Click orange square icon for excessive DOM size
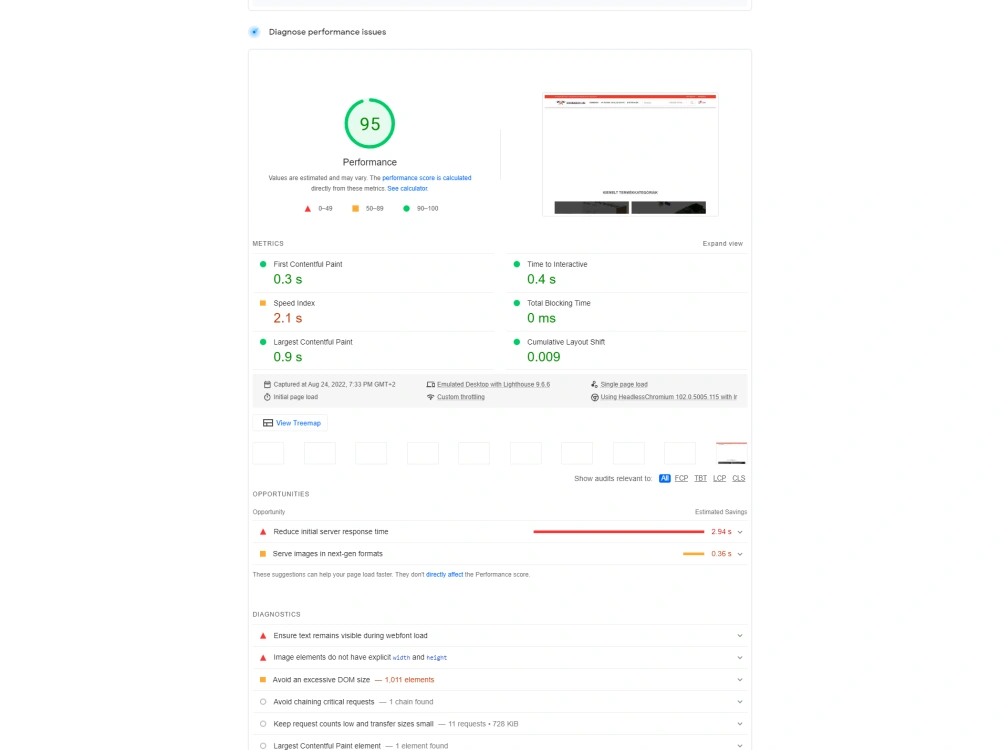Screen dimensions: 1000x750 263,680
